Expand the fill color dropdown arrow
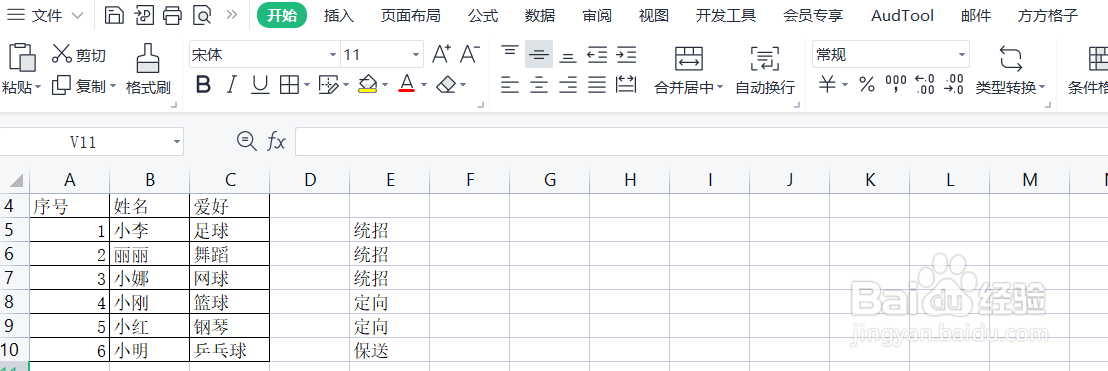 [x=385, y=86]
